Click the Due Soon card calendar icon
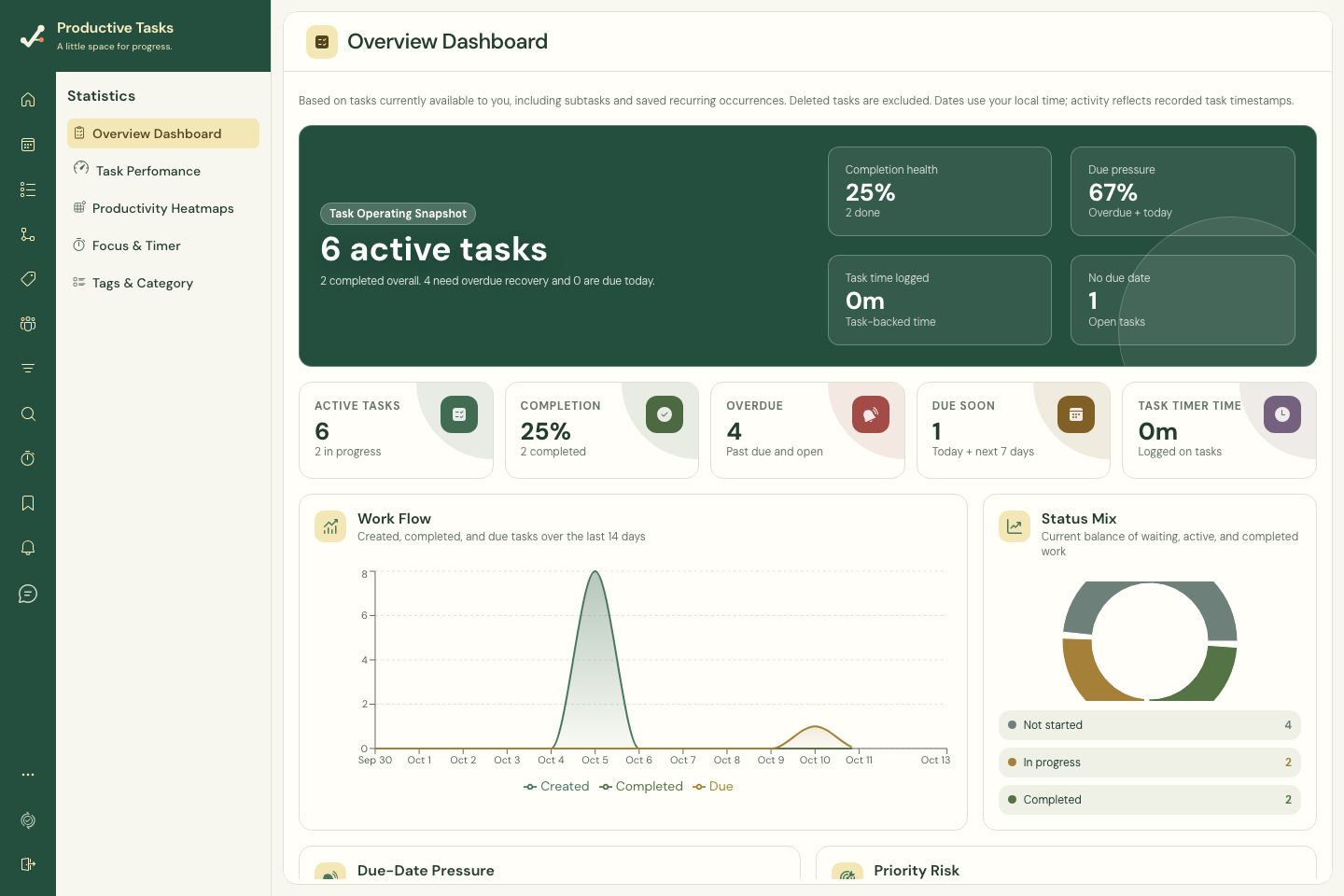 tap(1076, 414)
